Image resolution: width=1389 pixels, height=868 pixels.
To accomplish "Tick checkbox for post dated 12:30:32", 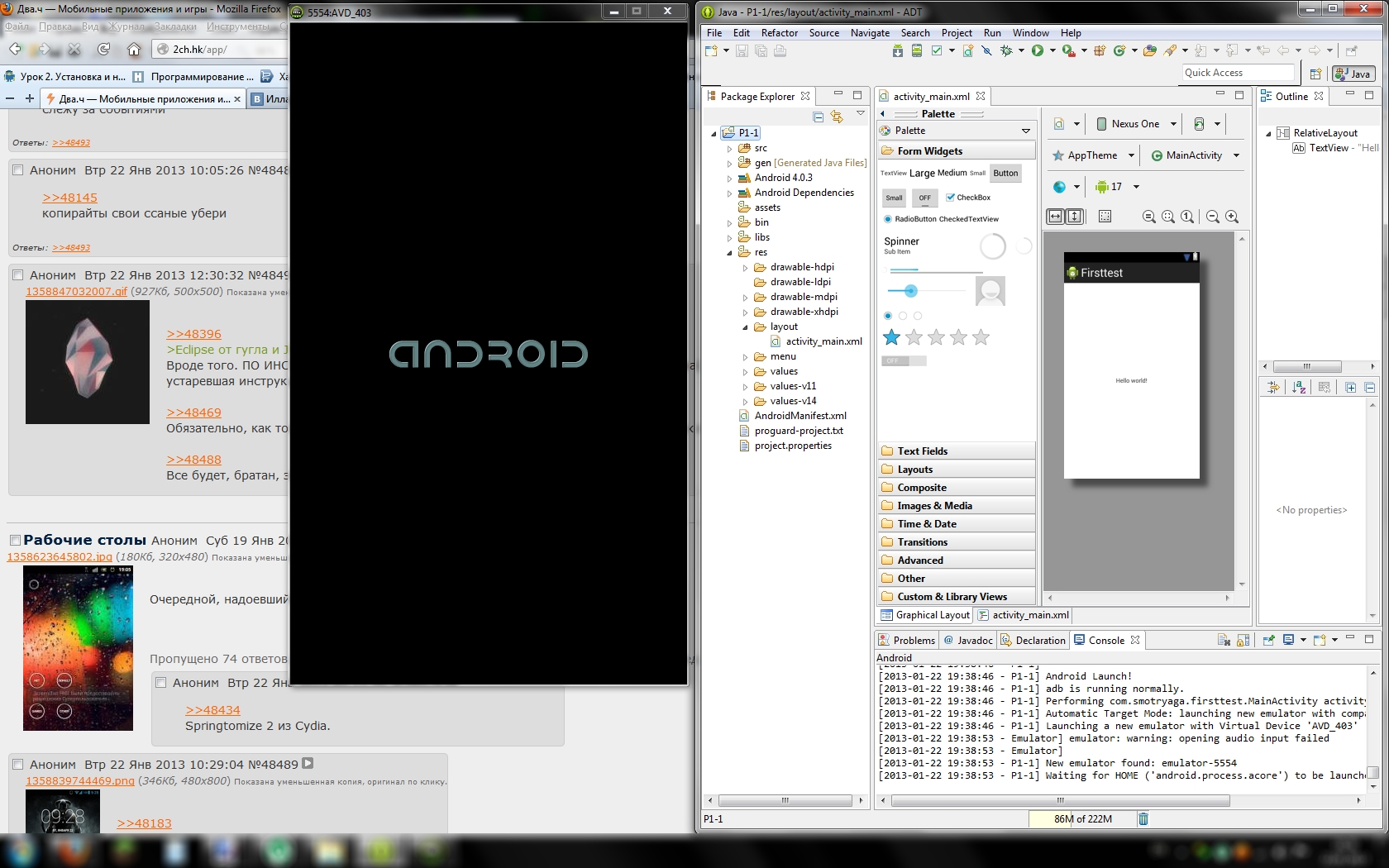I will 17,275.
